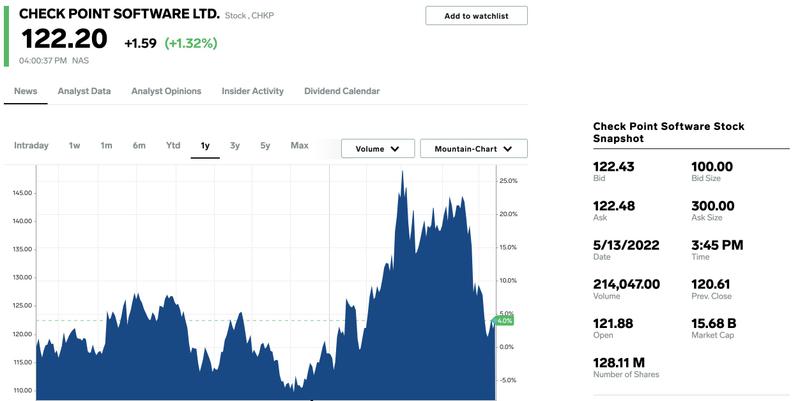The image size is (800, 401).
Task: Select Max chart range
Action: [299, 145]
